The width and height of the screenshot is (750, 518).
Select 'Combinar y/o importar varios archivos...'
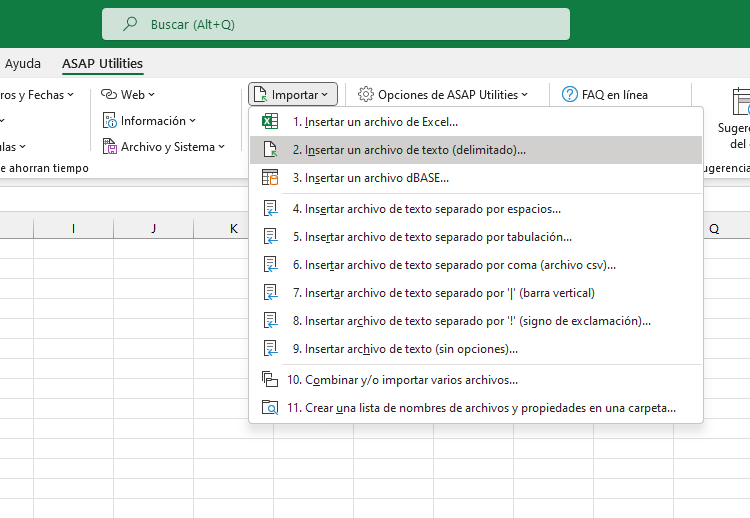(x=476, y=380)
